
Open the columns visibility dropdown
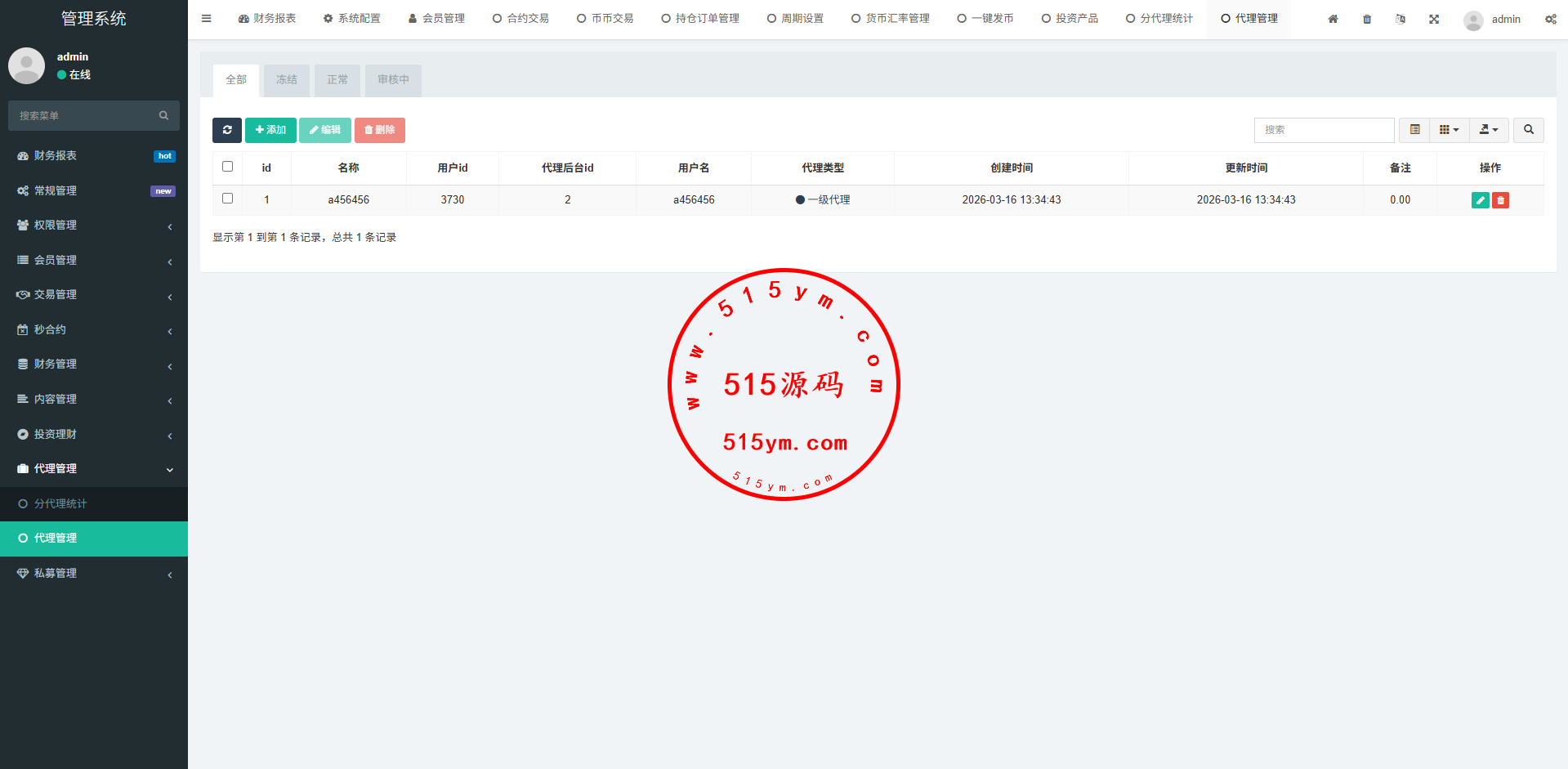pyautogui.click(x=1449, y=130)
